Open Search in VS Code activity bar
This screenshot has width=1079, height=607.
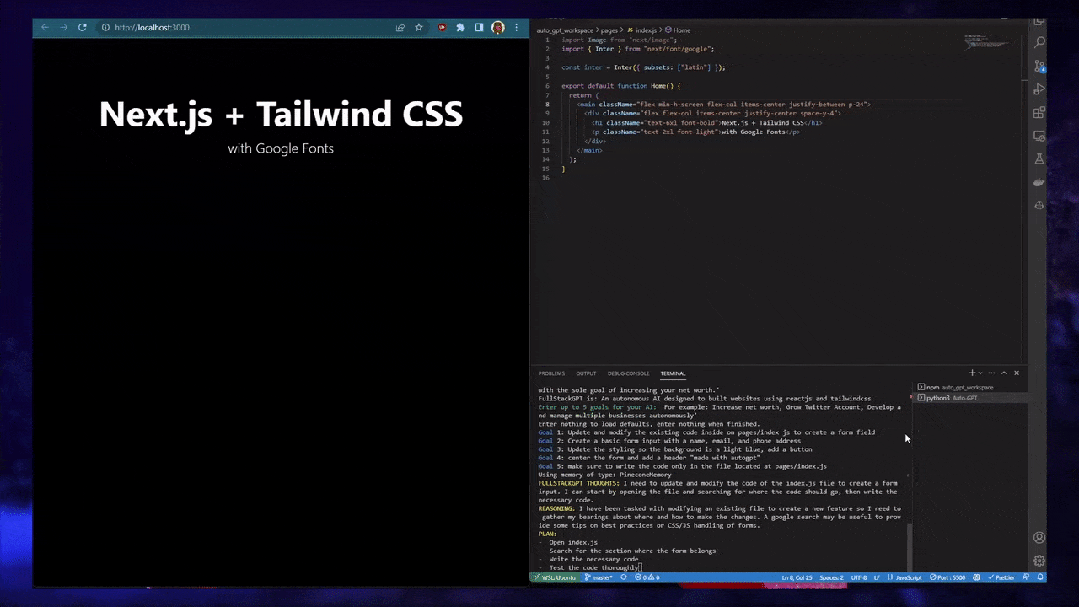[1039, 43]
